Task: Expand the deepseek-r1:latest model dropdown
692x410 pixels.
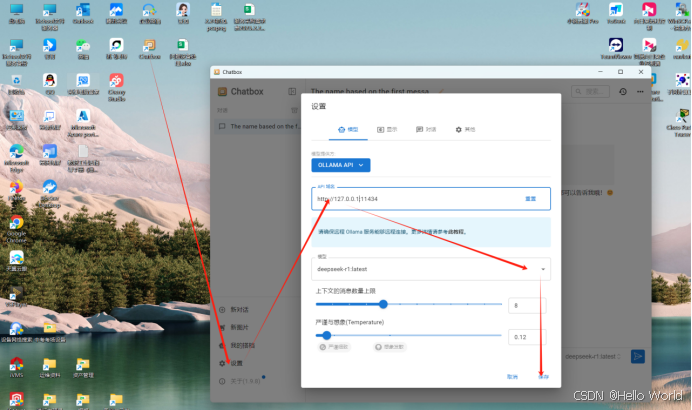Action: (431, 269)
